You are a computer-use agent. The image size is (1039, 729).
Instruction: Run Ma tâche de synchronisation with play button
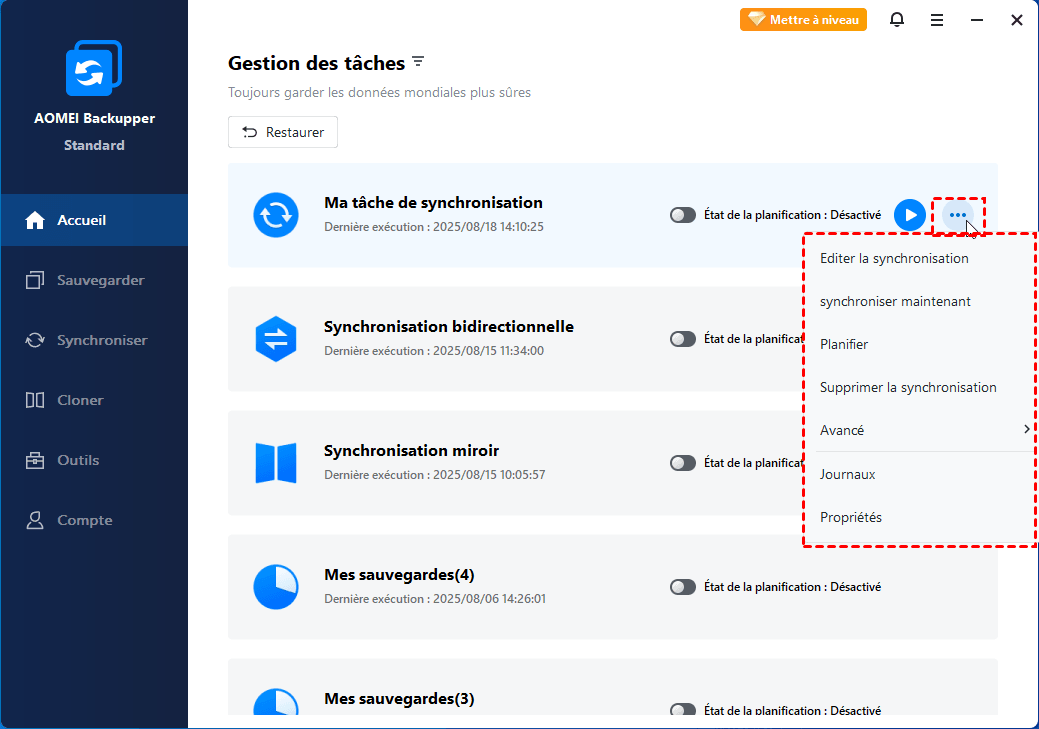[x=910, y=215]
